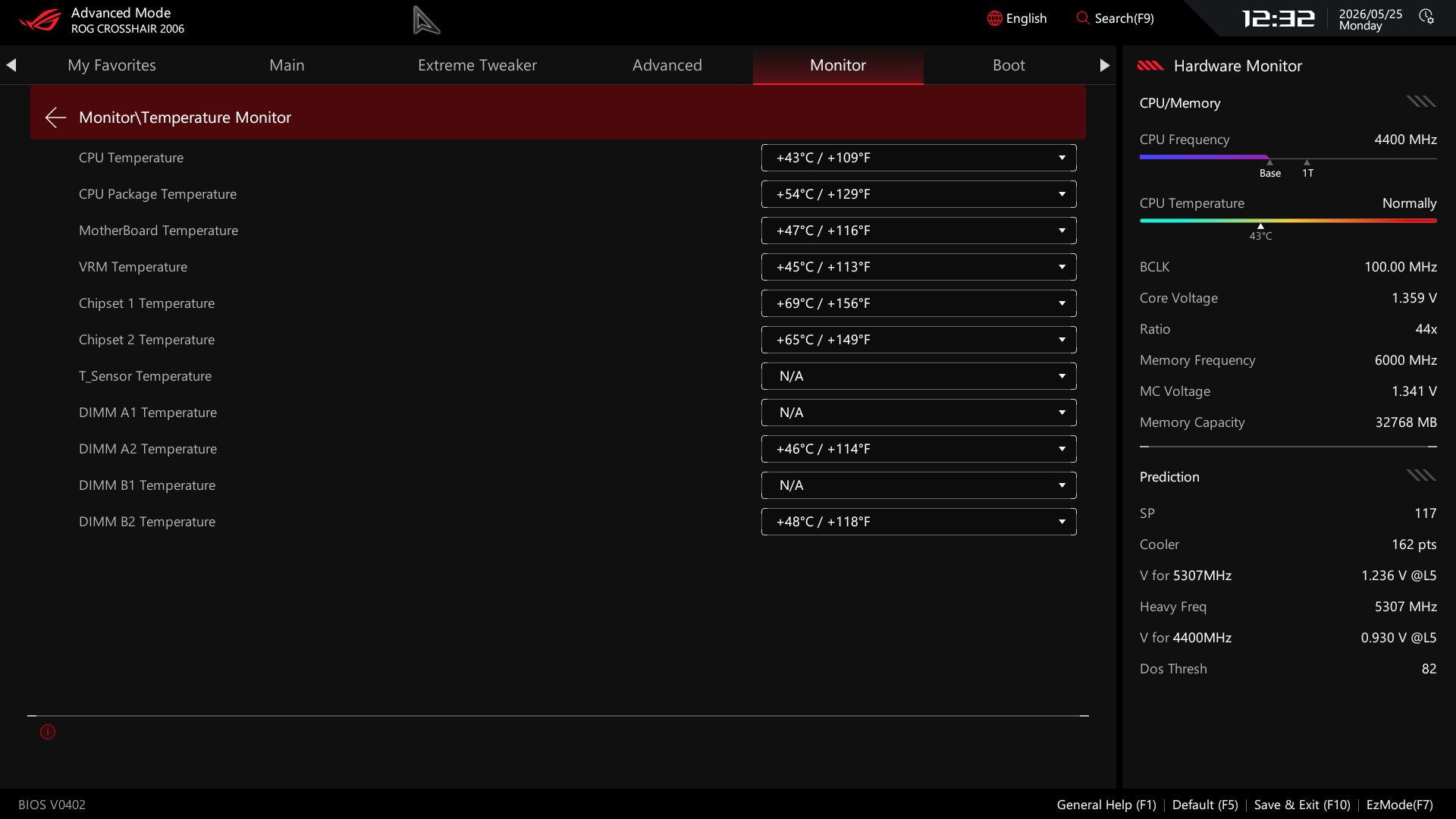Select the Monitor tab
Viewport: 1456px width, 819px height.
tap(838, 65)
